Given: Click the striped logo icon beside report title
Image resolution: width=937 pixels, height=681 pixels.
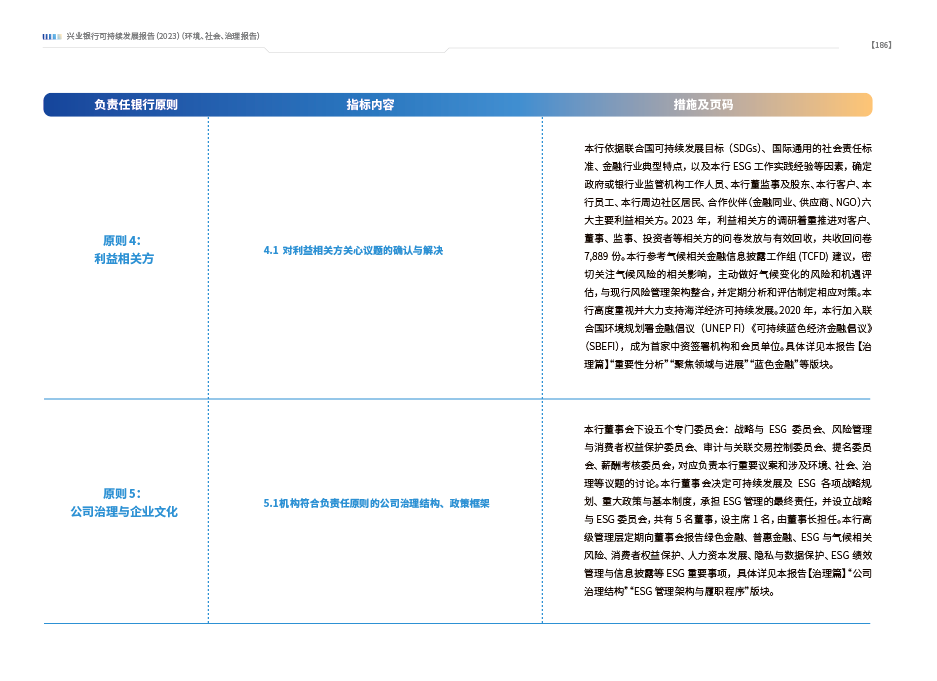Looking at the screenshot, I should (52, 36).
